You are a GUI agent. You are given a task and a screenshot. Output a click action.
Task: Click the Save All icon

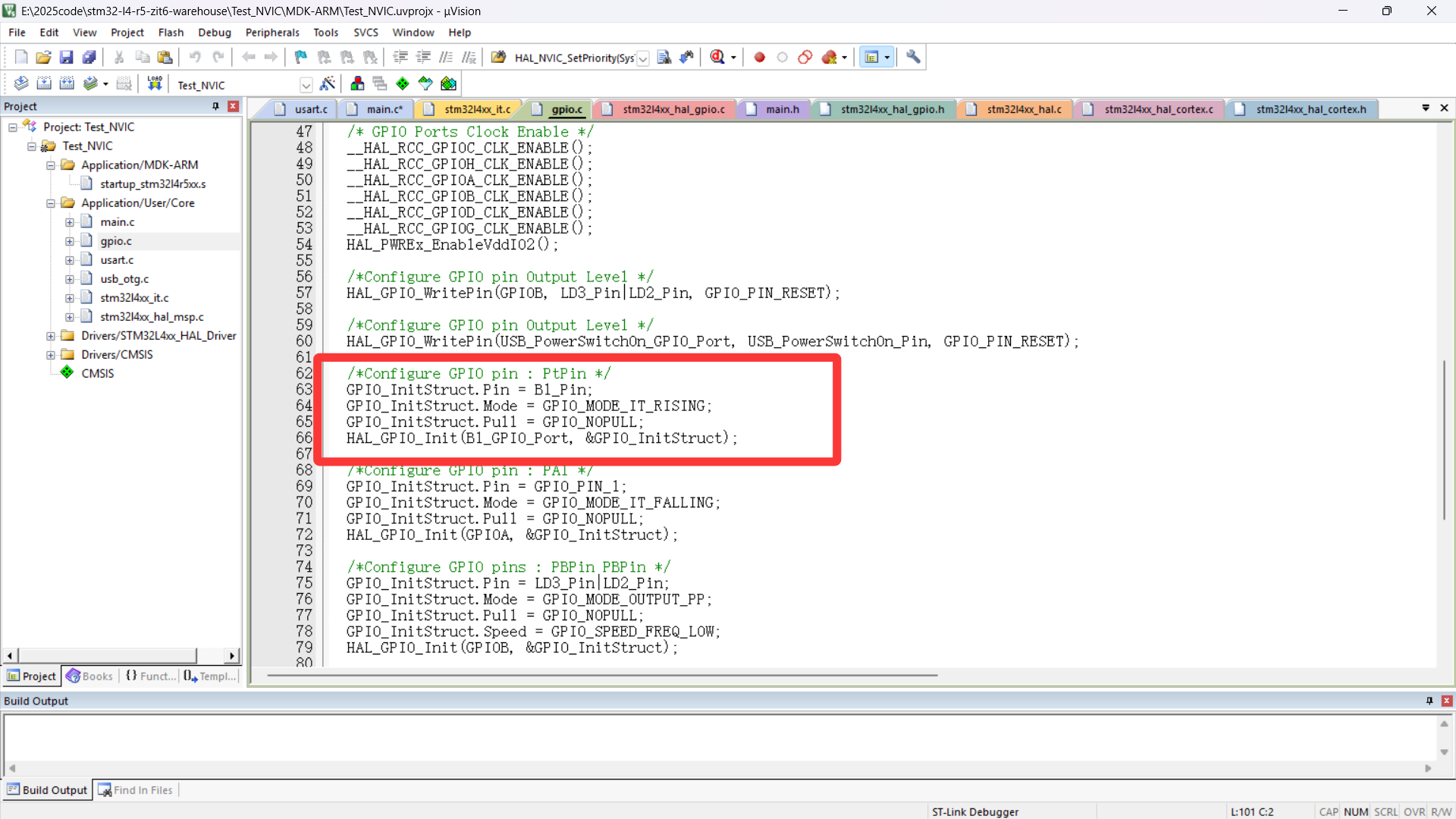pos(89,57)
